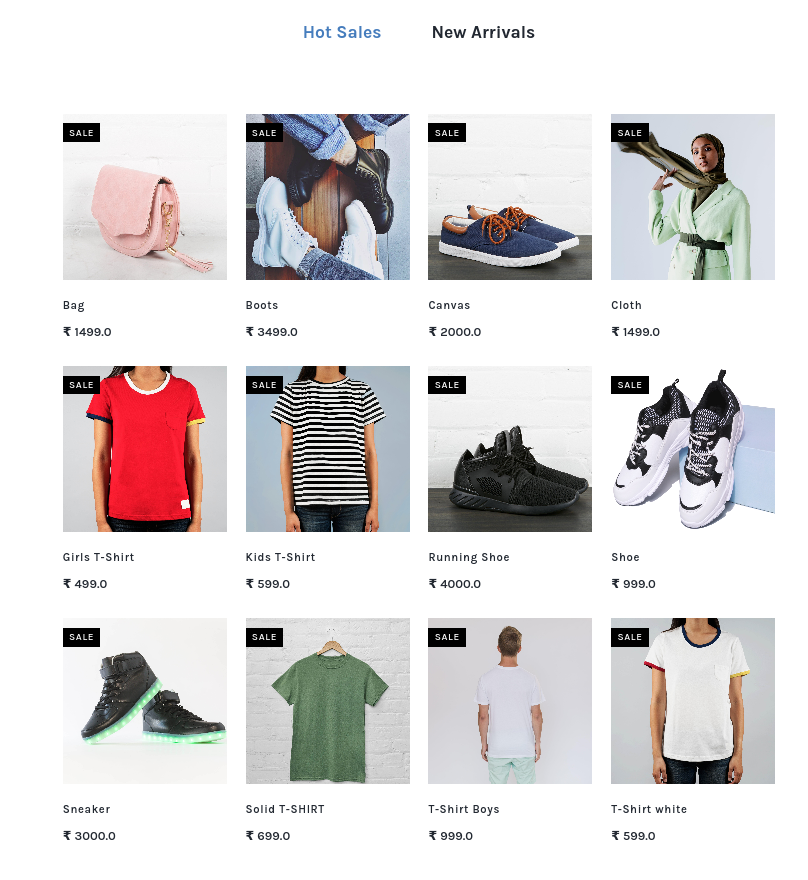
Task: Switch to the Hot Sales tab
Action: (342, 33)
